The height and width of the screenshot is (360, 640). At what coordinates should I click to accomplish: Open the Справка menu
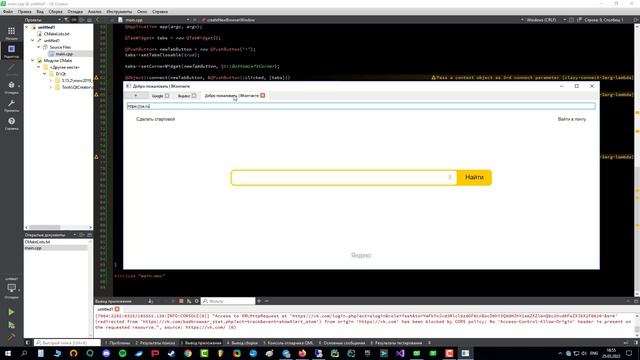160,12
